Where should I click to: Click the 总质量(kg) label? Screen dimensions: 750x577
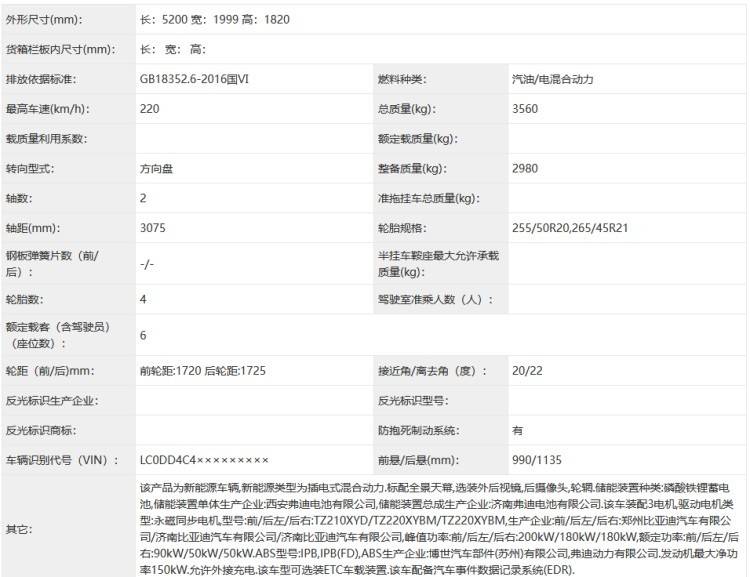tap(407, 109)
